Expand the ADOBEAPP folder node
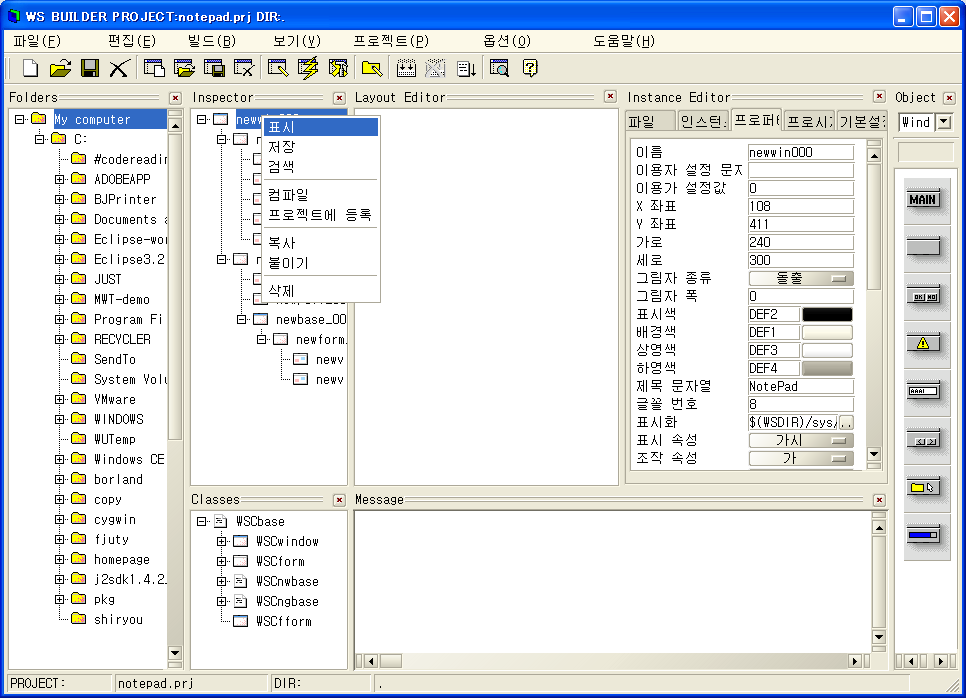 (x=60, y=179)
